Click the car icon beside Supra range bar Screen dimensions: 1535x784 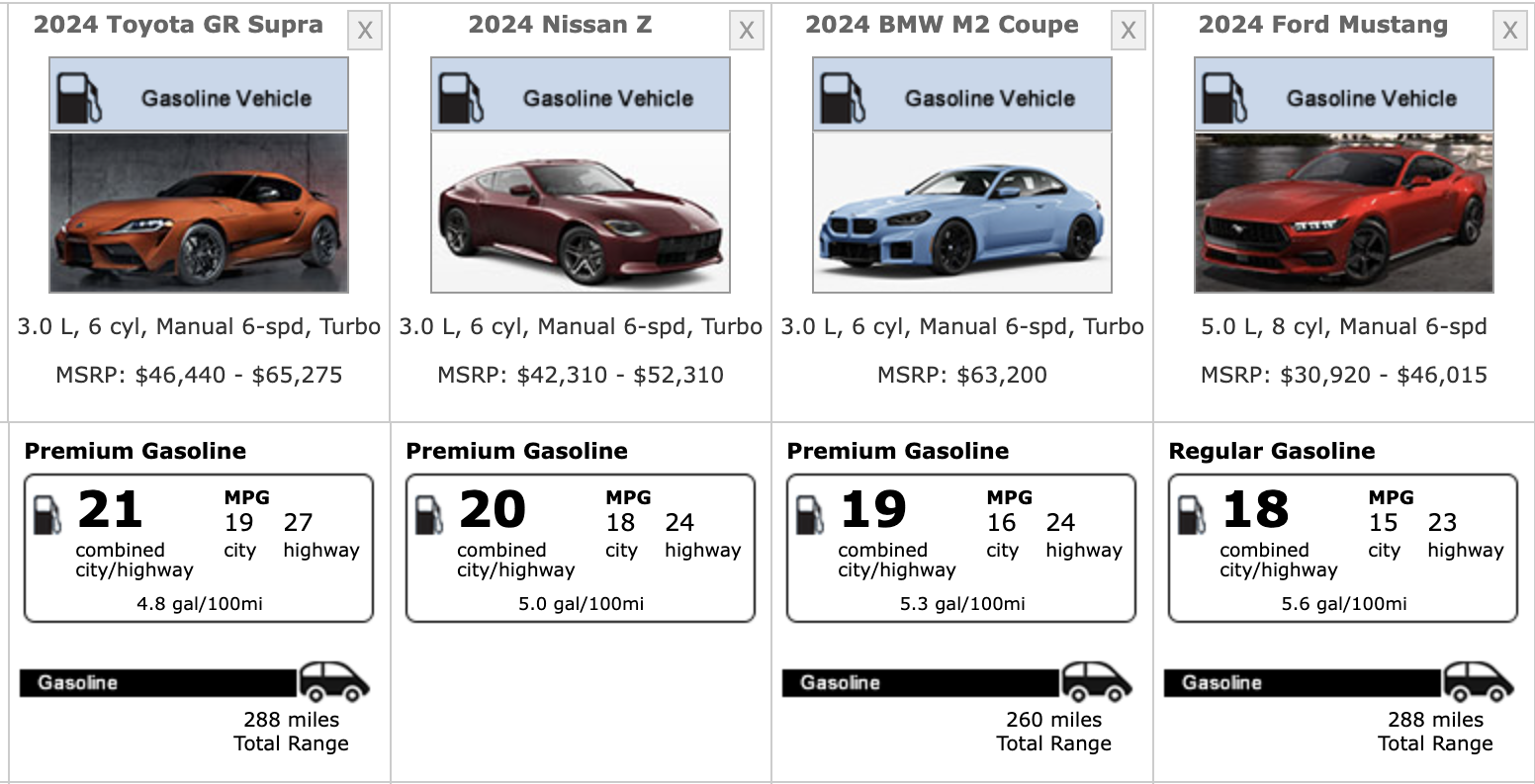coord(334,681)
